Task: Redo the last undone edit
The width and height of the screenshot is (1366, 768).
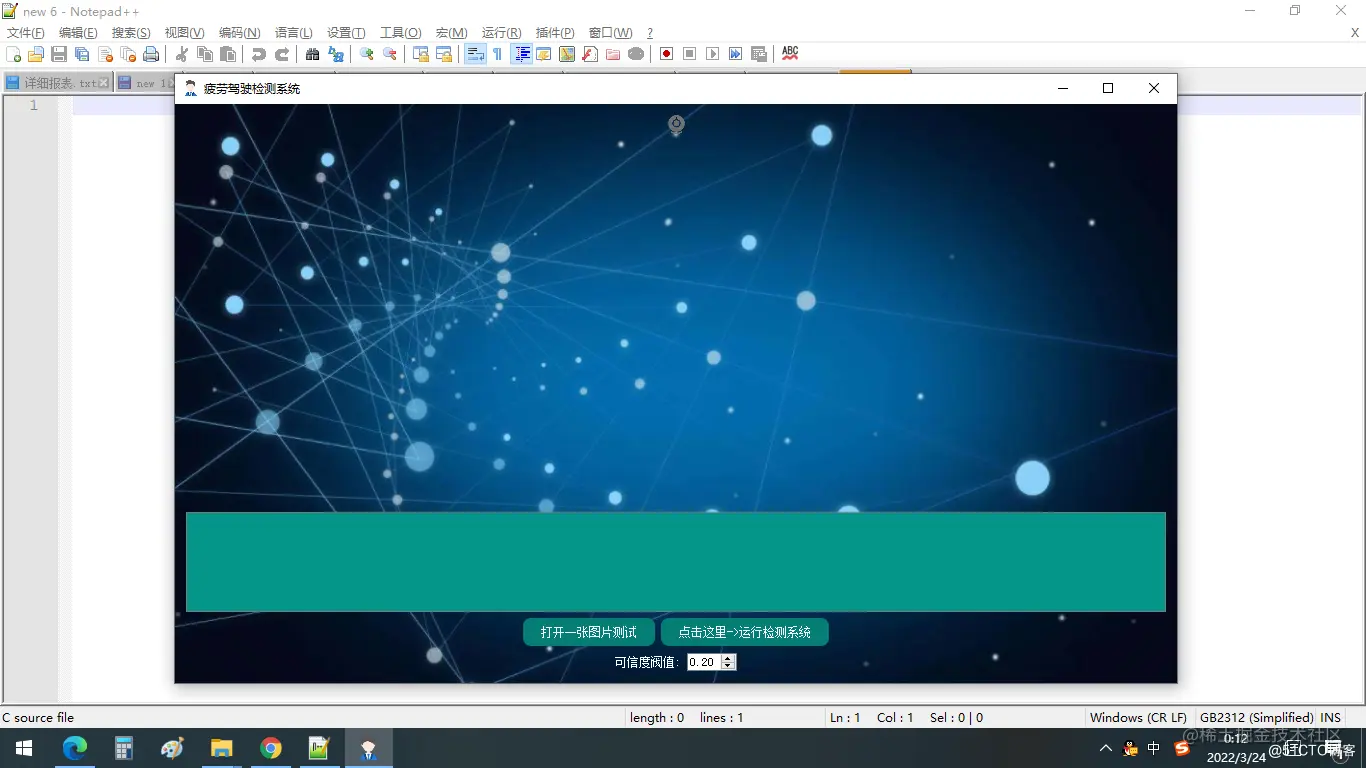Action: (x=282, y=54)
